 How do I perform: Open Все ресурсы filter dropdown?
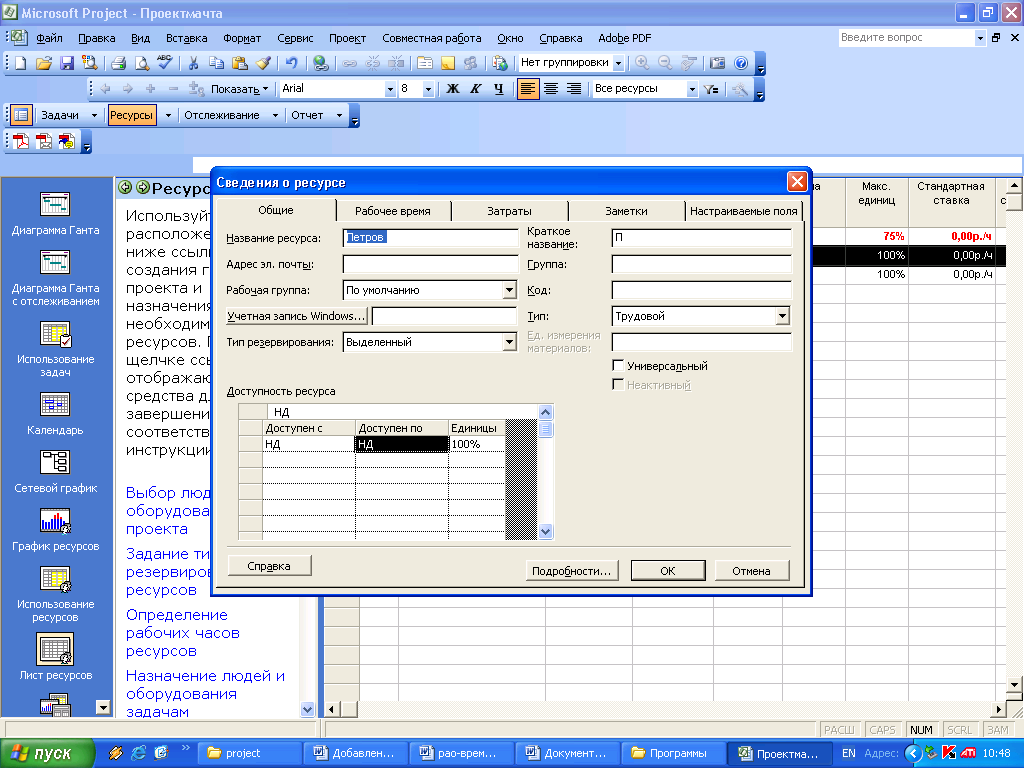[x=692, y=89]
